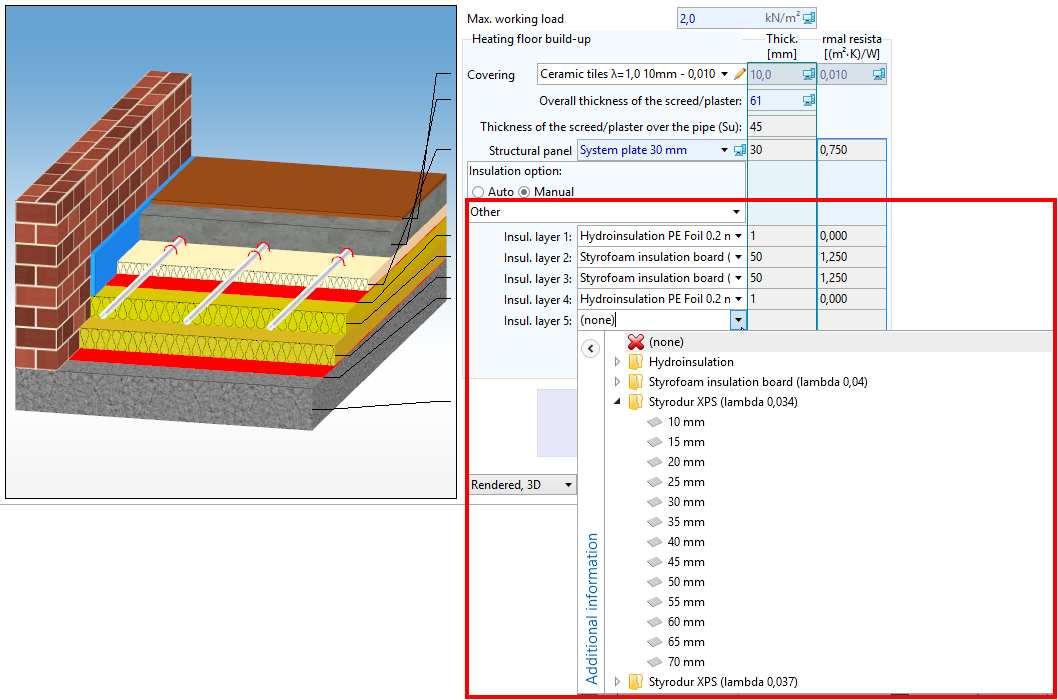
Task: Expand the Hydroinsulation folder
Action: 617,362
